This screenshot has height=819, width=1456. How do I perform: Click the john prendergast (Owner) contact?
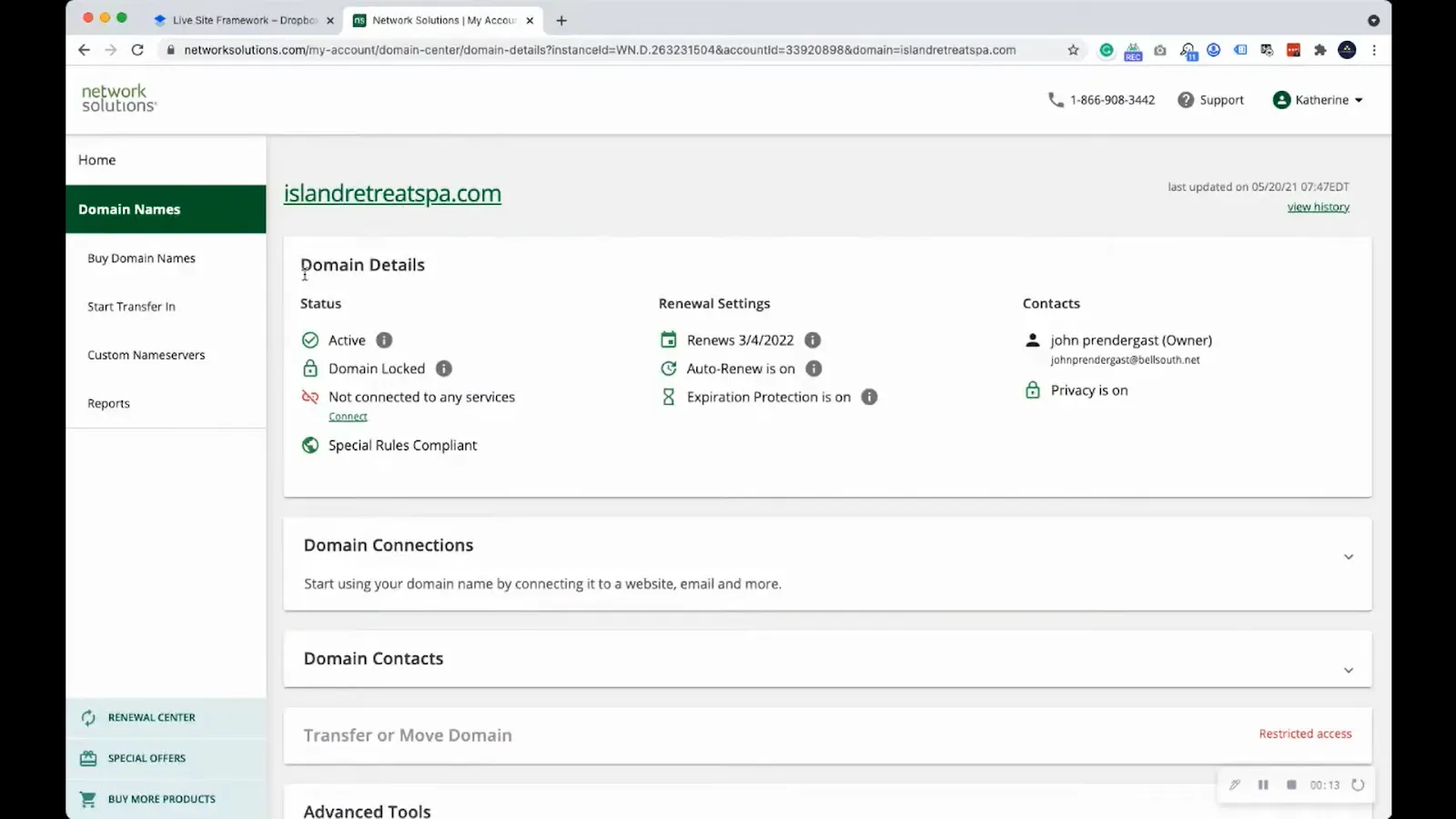coord(1131,339)
